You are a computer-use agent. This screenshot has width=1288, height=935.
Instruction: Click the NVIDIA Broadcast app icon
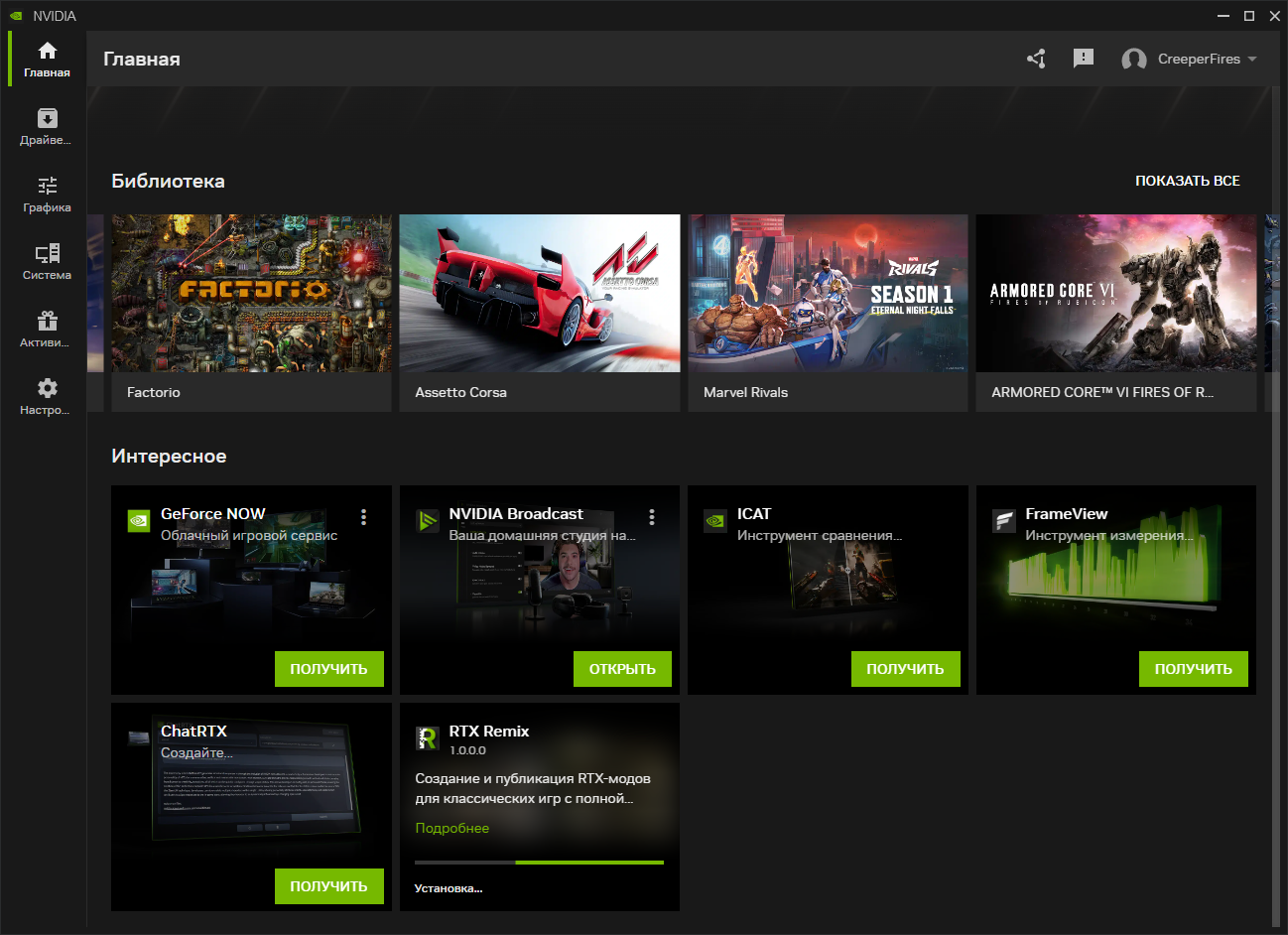click(x=427, y=520)
